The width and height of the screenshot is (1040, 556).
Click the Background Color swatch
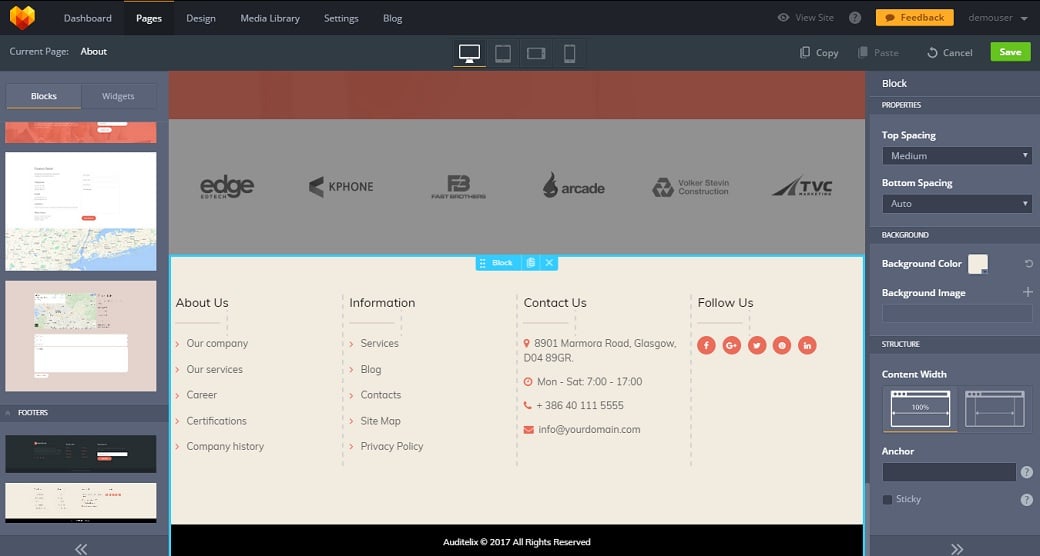coord(977,264)
